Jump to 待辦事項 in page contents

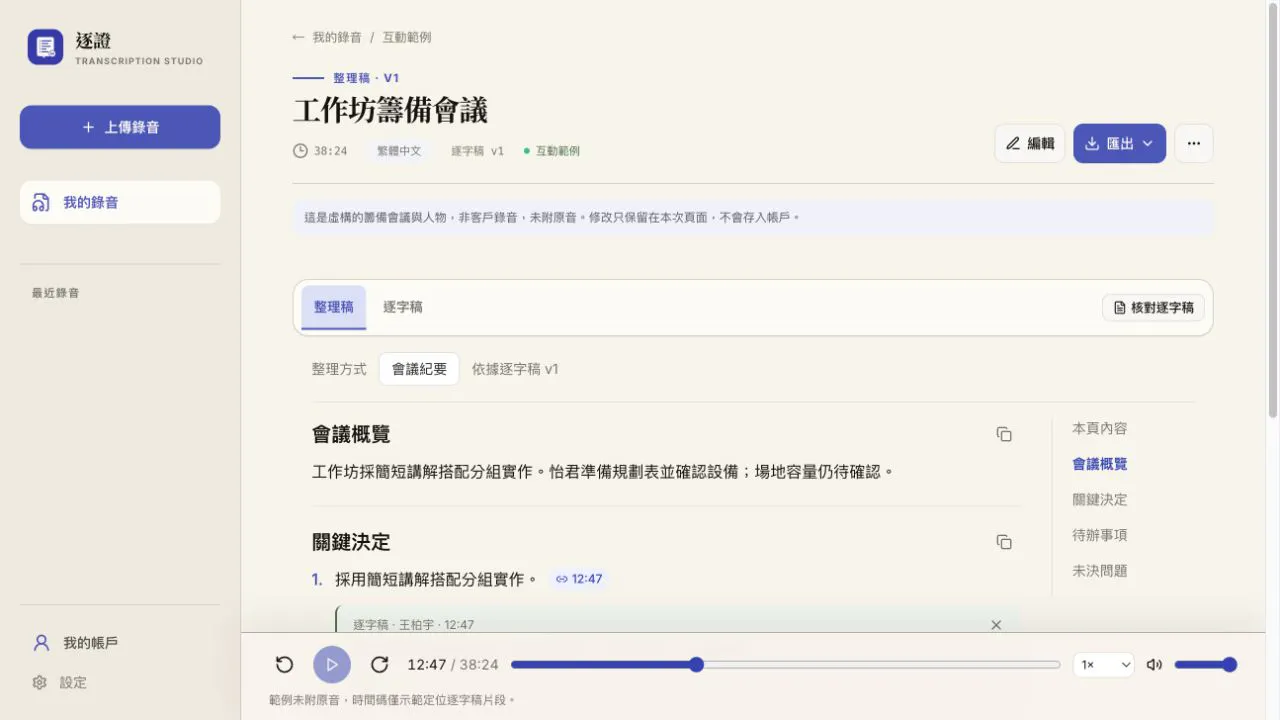(1100, 535)
